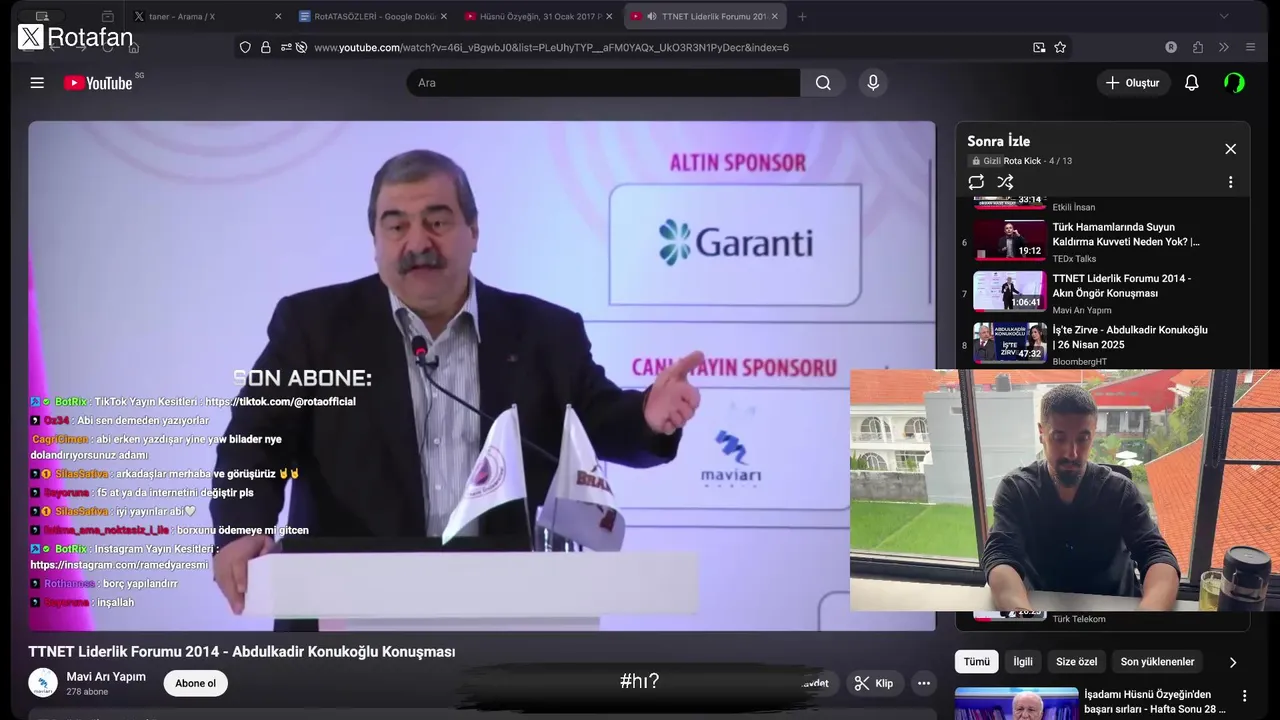Open Mavi Arı Yapım channel avatar
The height and width of the screenshot is (720, 1280).
tap(43, 683)
